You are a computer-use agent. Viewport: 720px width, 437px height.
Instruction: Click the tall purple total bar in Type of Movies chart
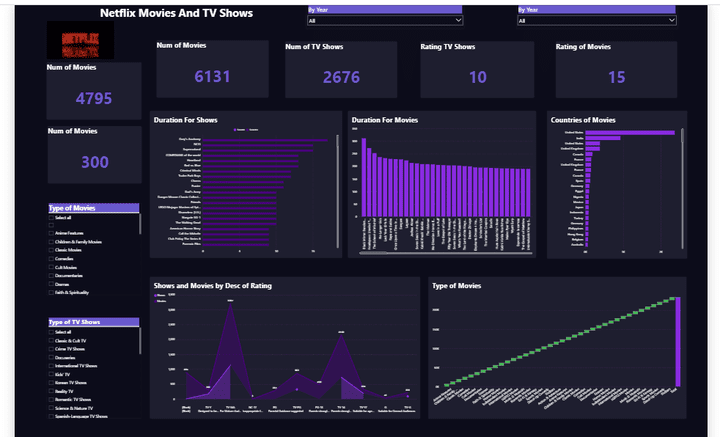(678, 342)
